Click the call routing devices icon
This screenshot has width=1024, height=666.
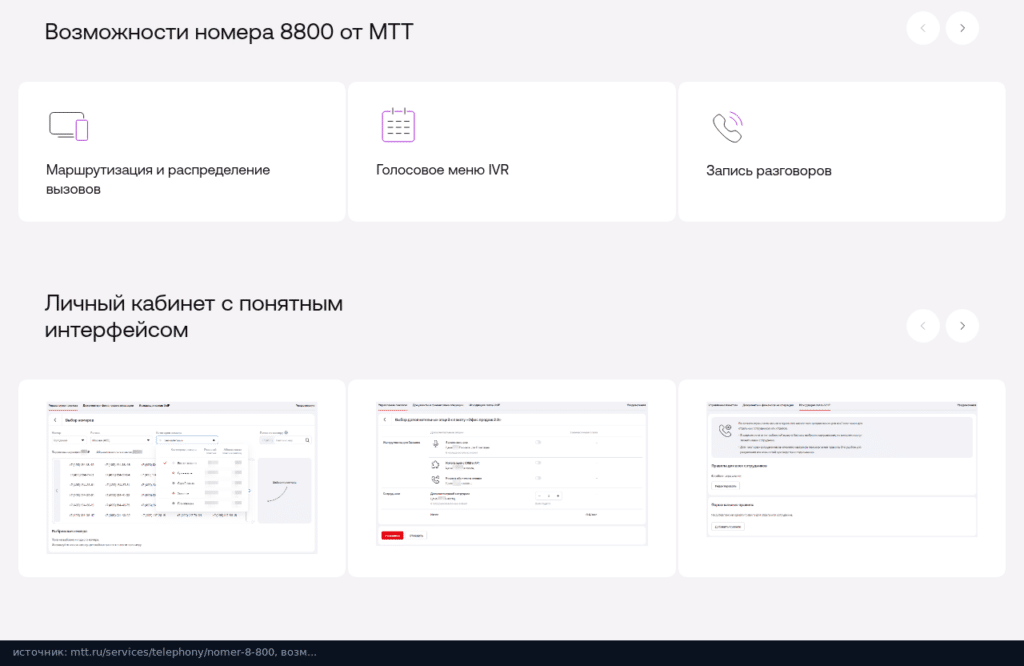69,126
